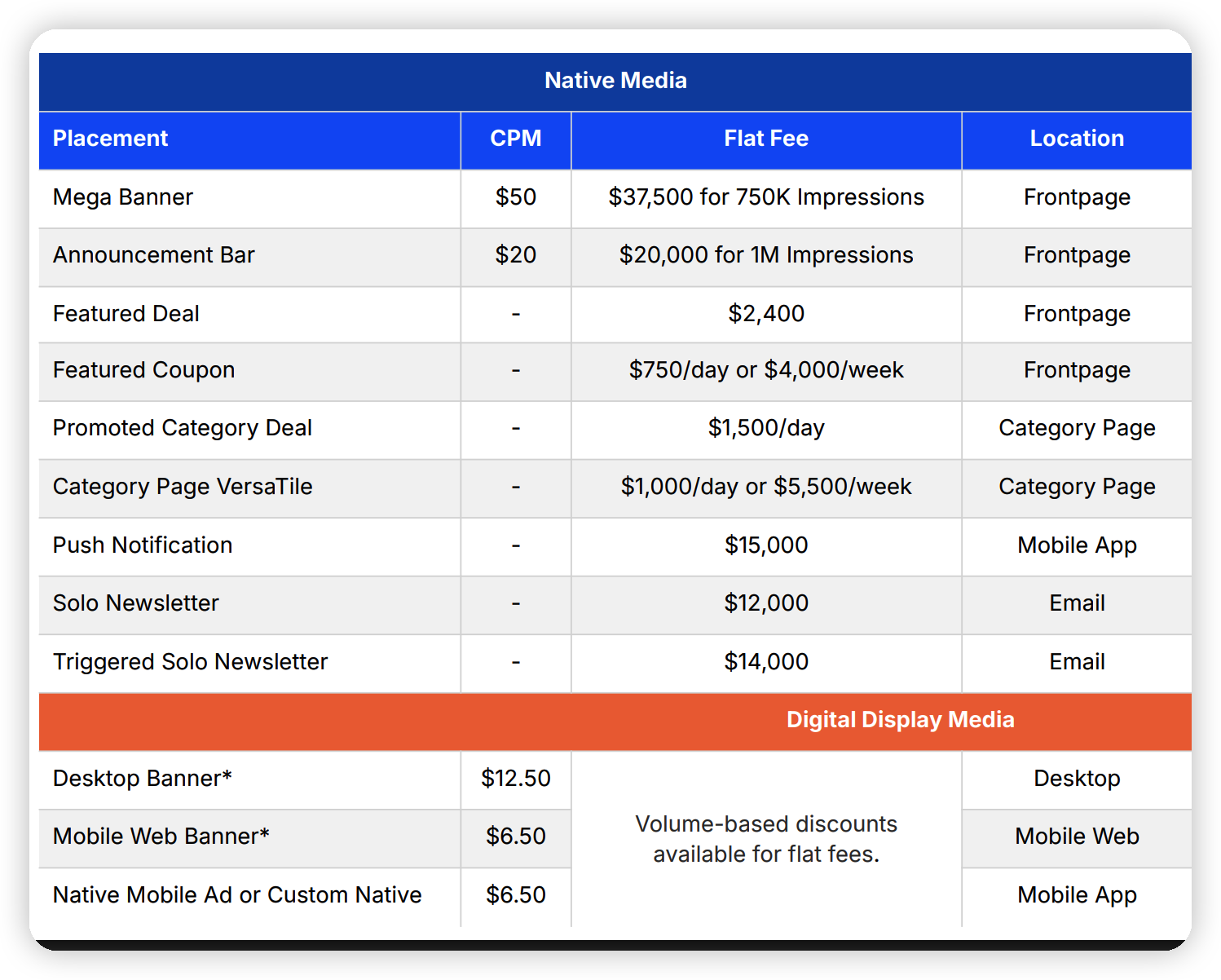Select Category Page VersaTile row label

pos(183,487)
